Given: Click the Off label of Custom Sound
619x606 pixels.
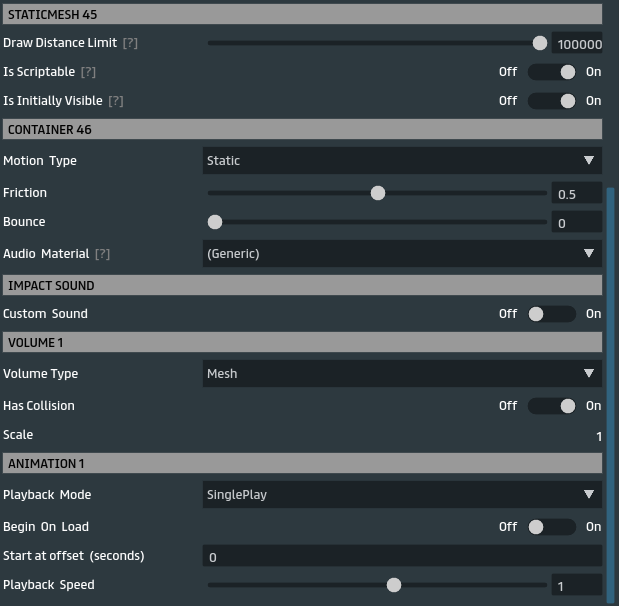Looking at the screenshot, I should click(508, 314).
